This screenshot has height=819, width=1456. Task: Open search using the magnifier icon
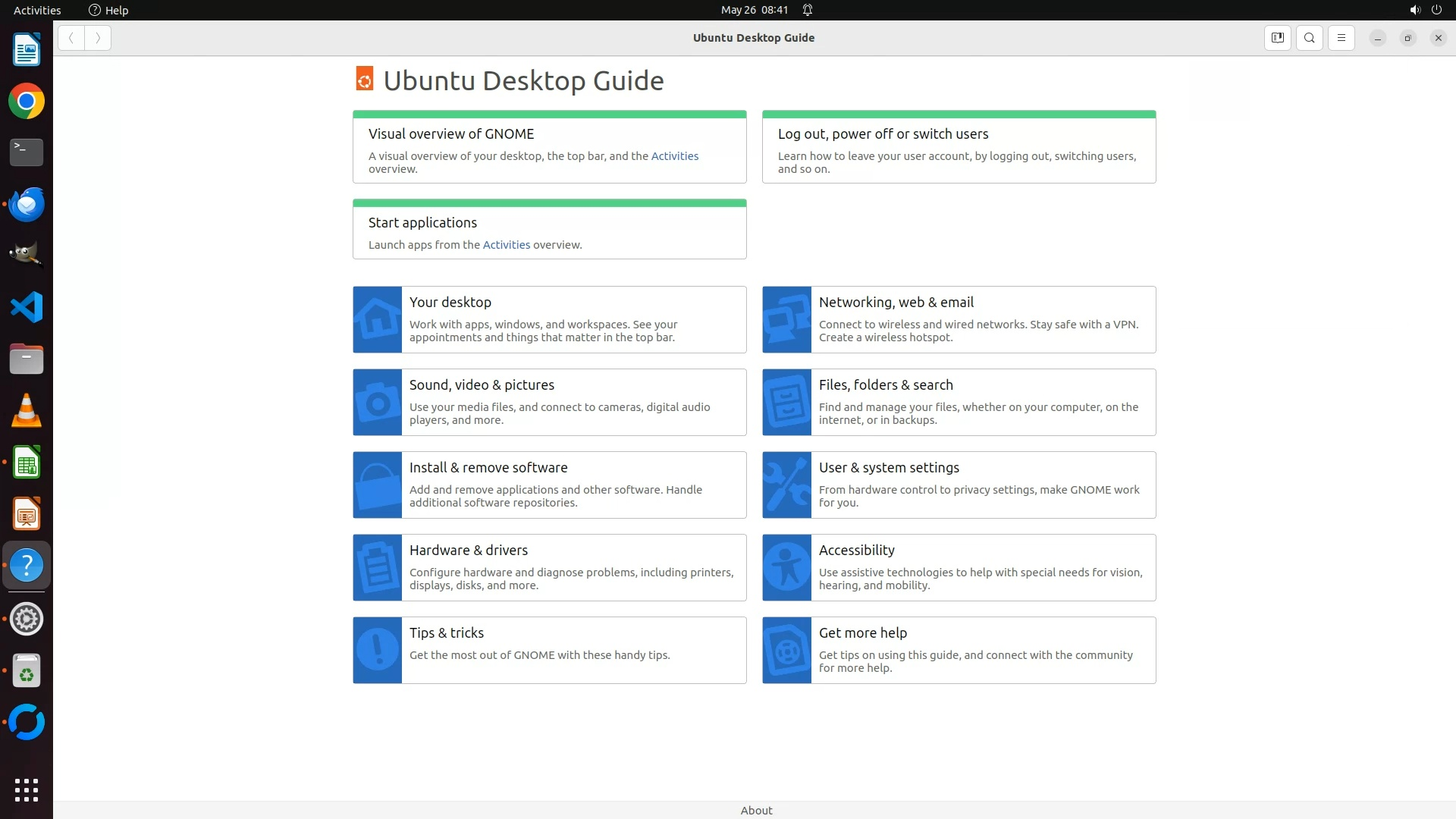[1310, 38]
